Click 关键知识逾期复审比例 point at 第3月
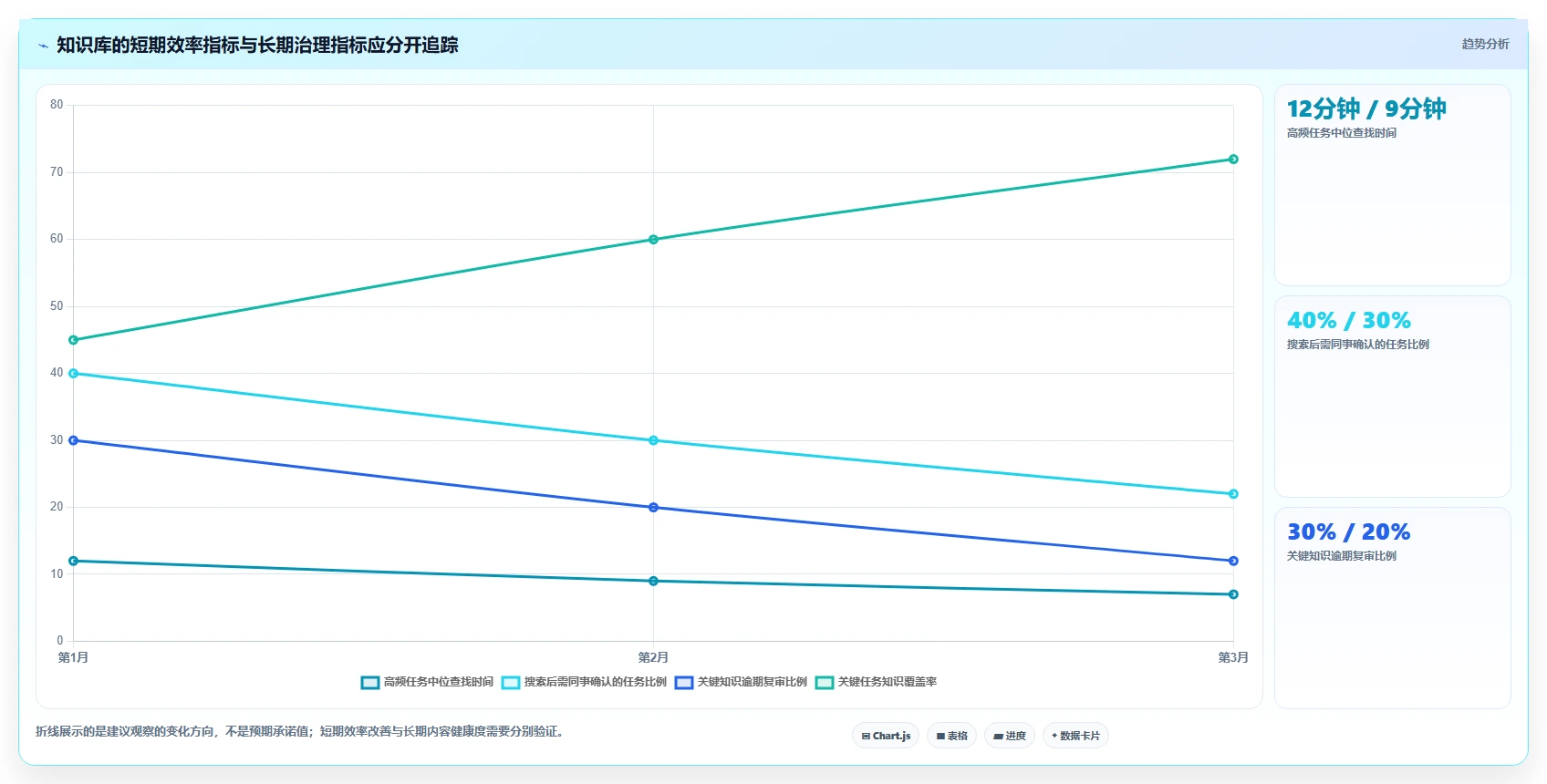Viewport: 1547px width, 784px height. [x=1233, y=561]
